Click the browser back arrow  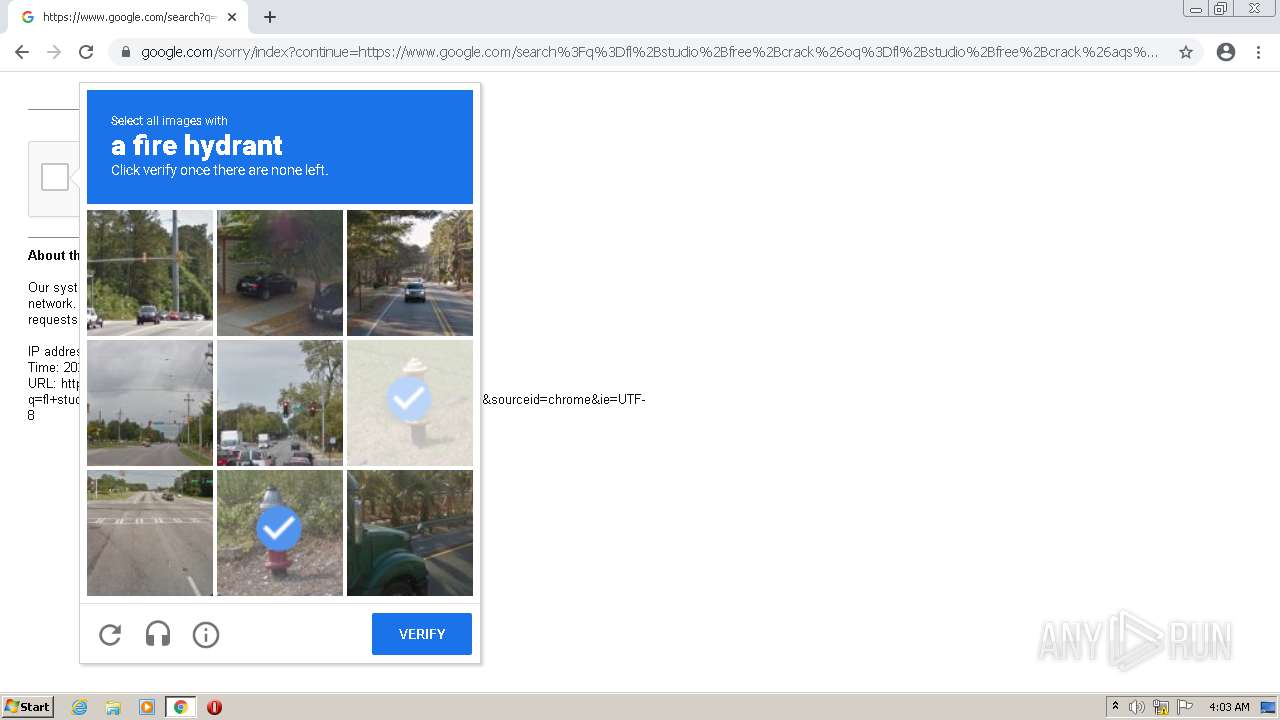pos(22,52)
